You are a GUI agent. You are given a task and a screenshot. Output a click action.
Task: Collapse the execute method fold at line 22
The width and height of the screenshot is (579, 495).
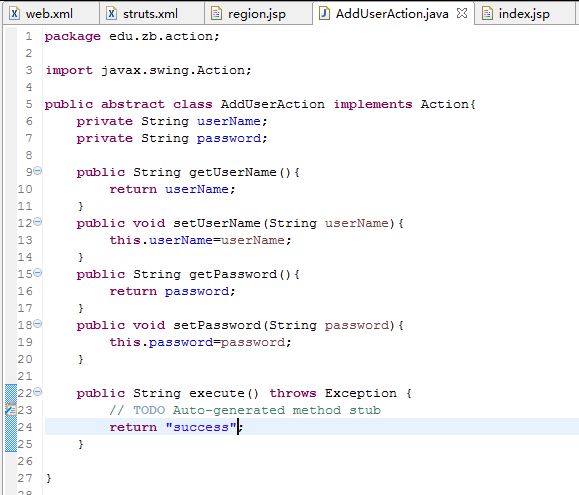click(x=38, y=392)
